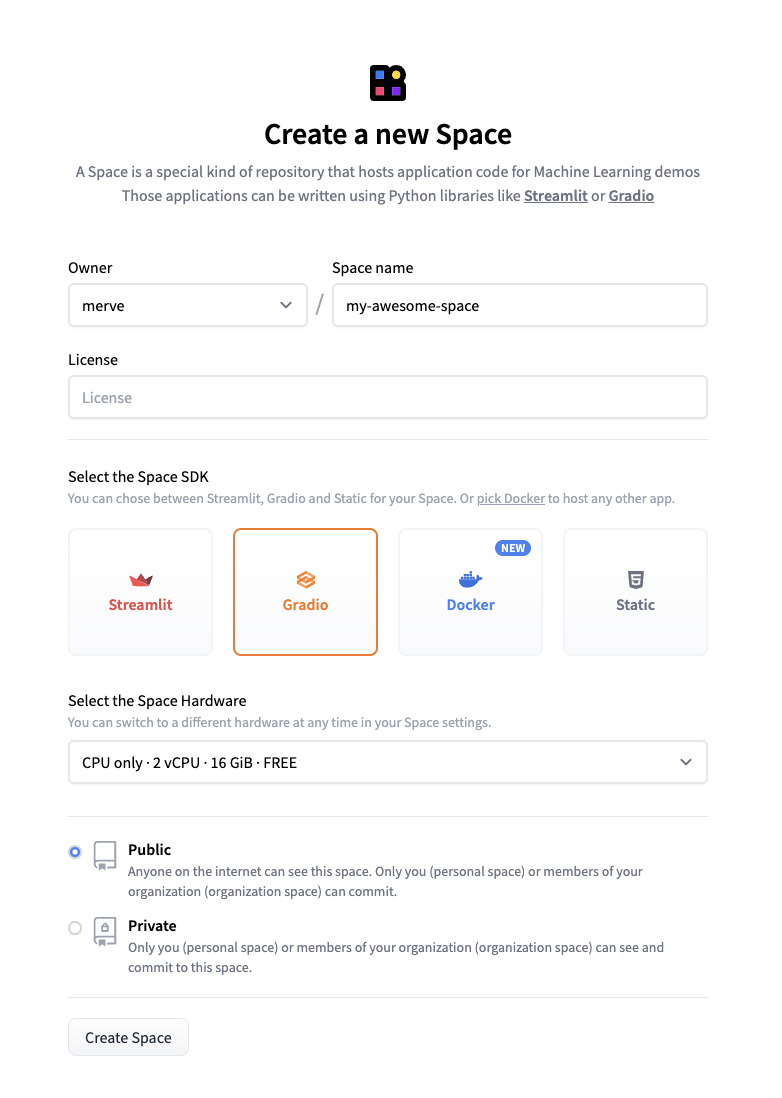This screenshot has width=782, height=1098.
Task: Choose the Gradio SDK icon
Action: point(305,580)
